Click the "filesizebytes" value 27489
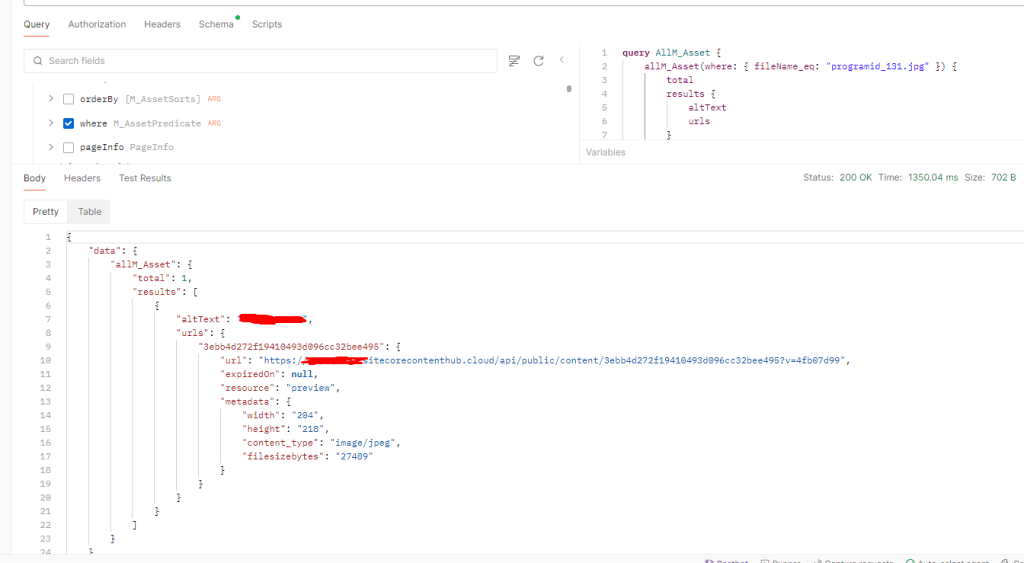 click(354, 457)
